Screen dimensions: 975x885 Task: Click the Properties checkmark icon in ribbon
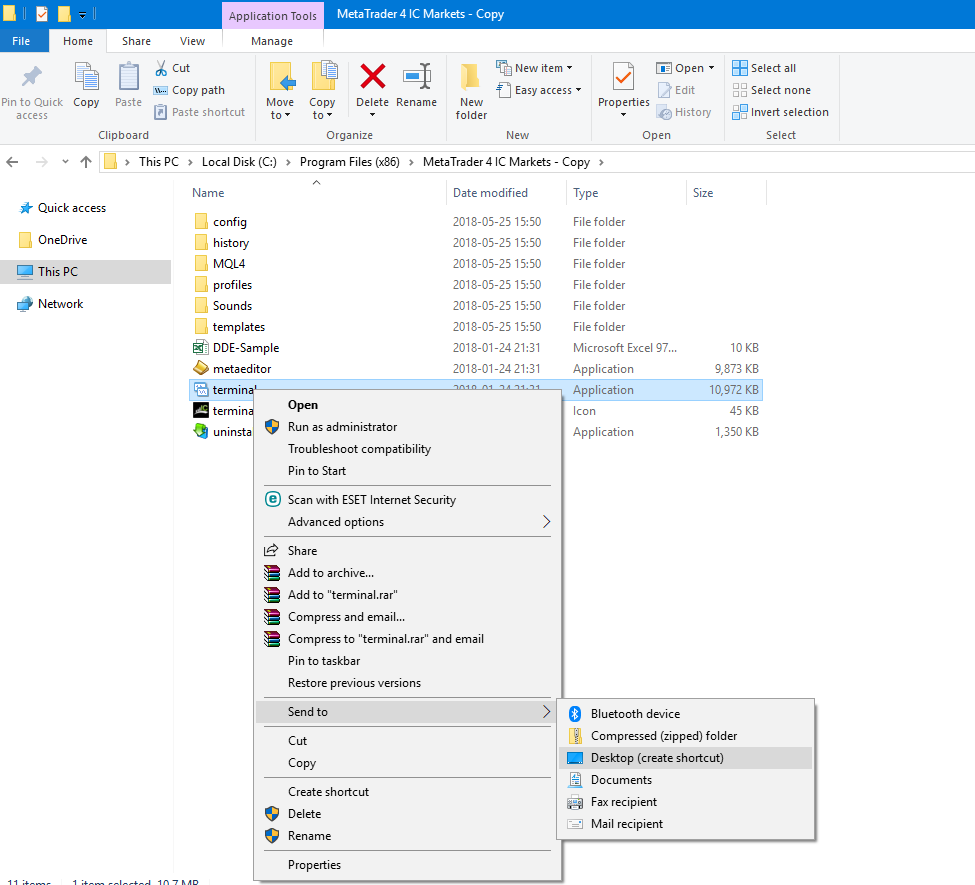pos(623,77)
